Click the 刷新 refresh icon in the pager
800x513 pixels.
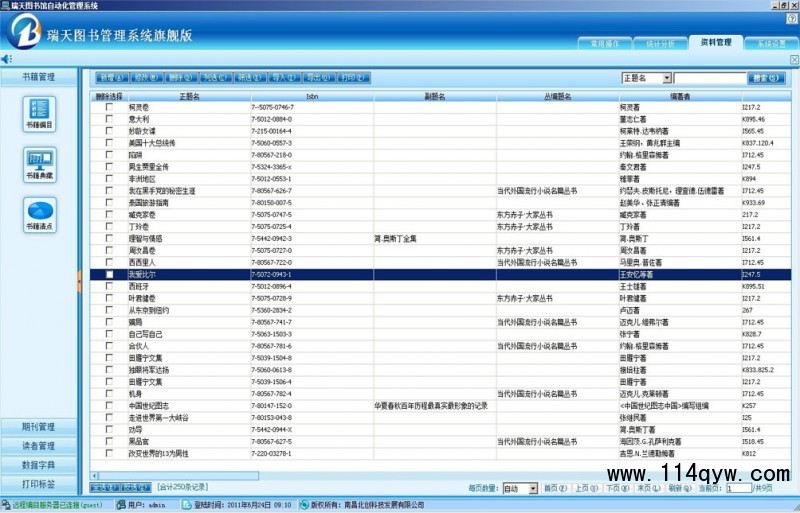pos(674,488)
